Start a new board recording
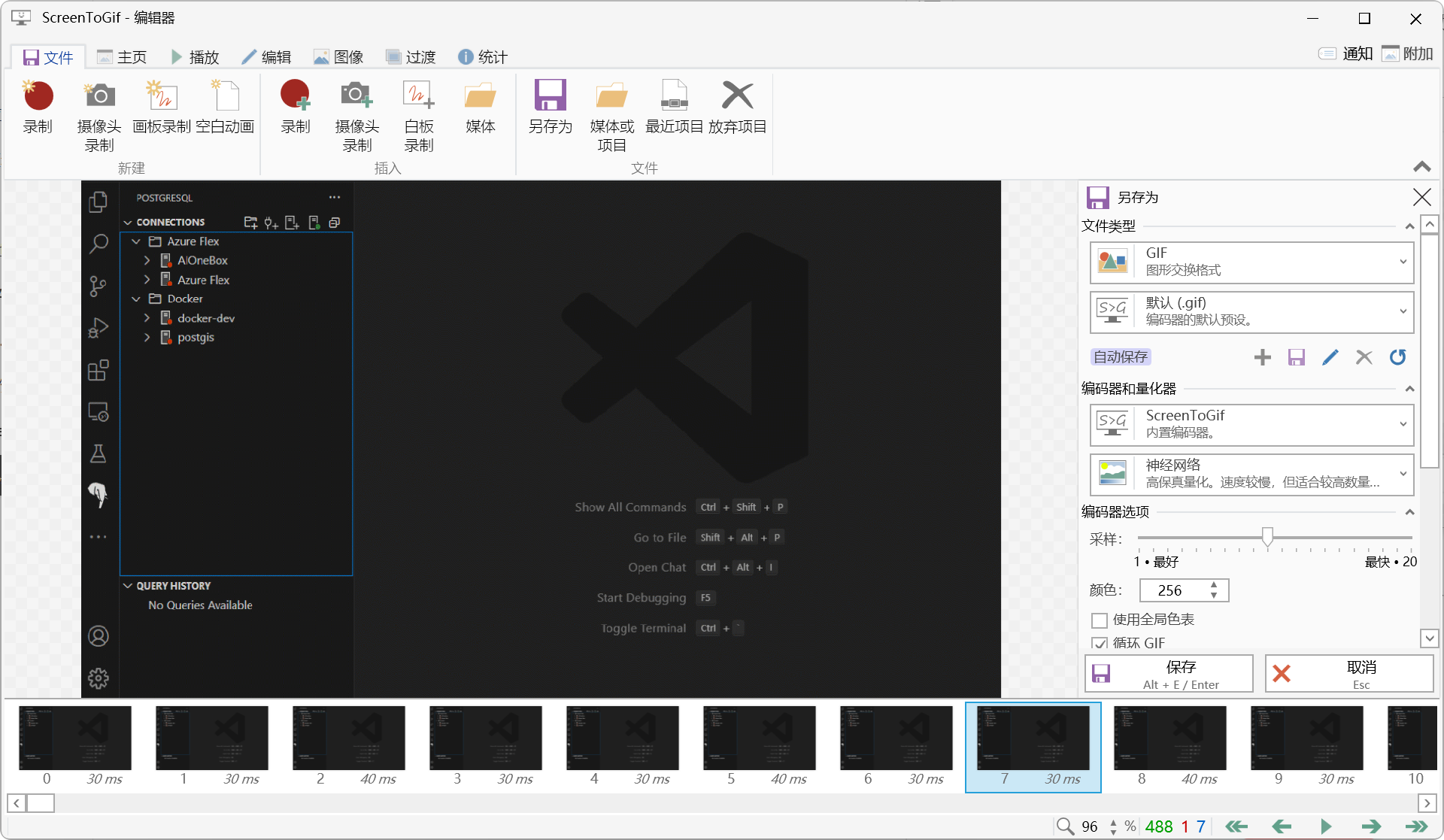Screen dimensions: 1444x840 pos(162,108)
